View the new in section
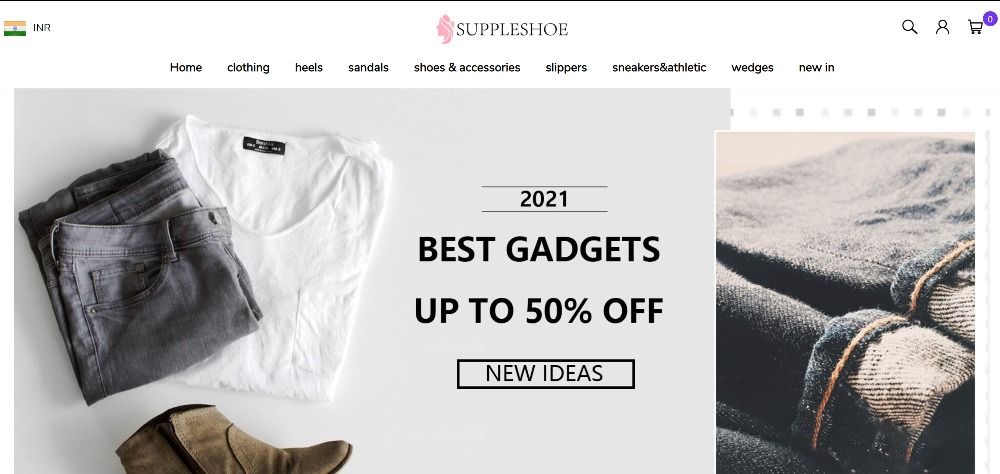This screenshot has height=474, width=1000. [816, 68]
